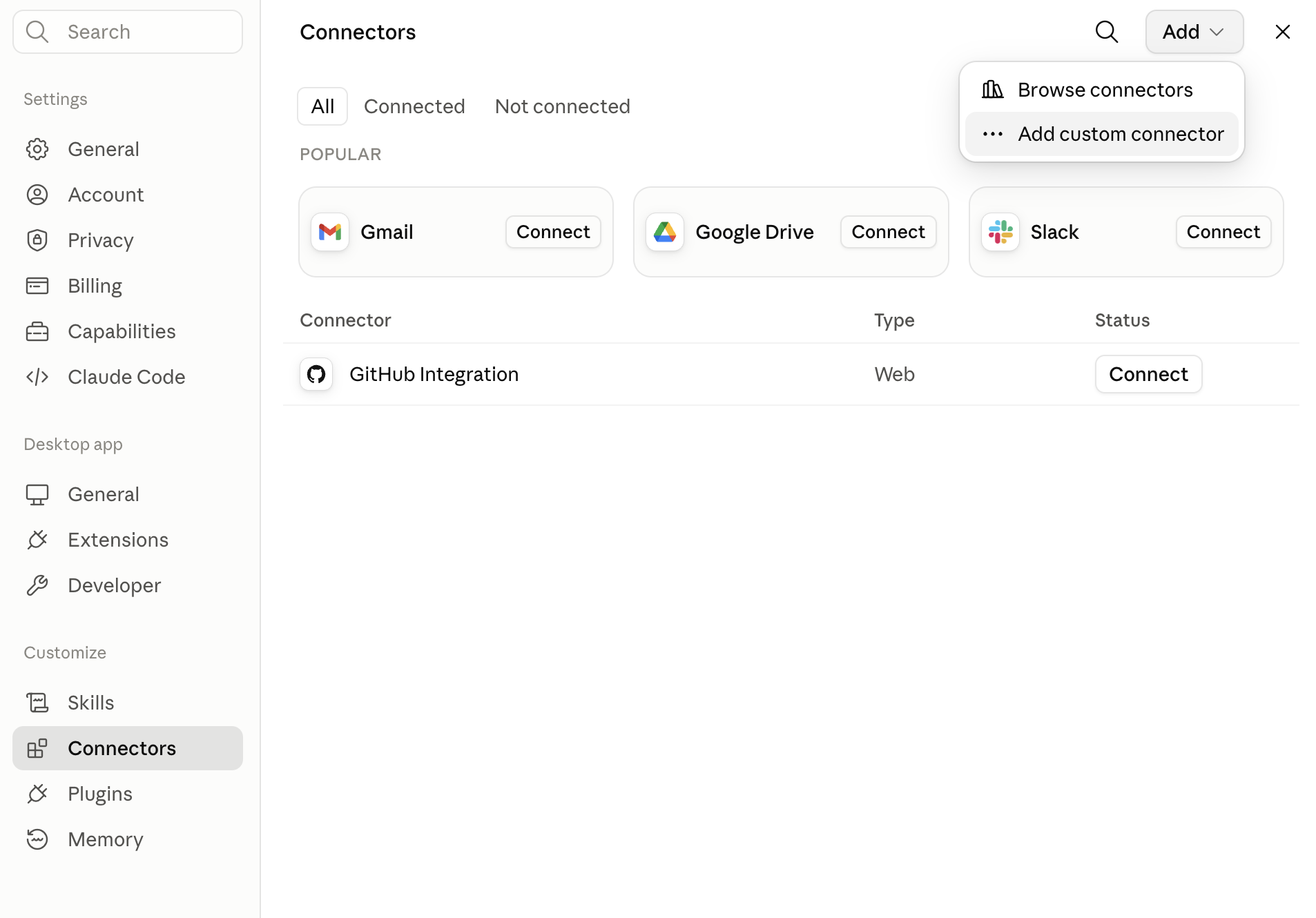Open the Account settings page
1316x918 pixels.
coord(128,195)
